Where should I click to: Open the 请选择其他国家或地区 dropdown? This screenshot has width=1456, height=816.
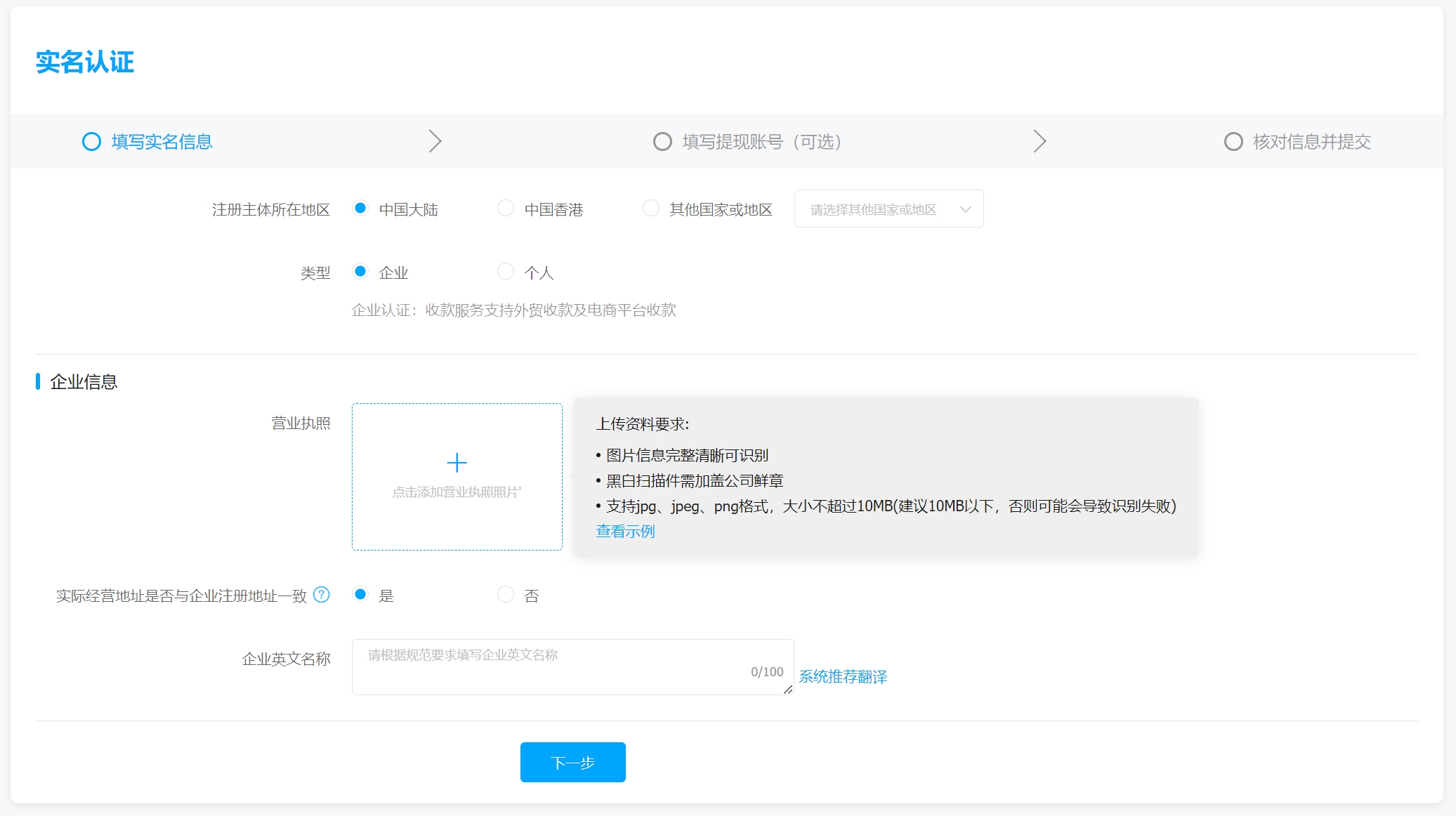(888, 209)
